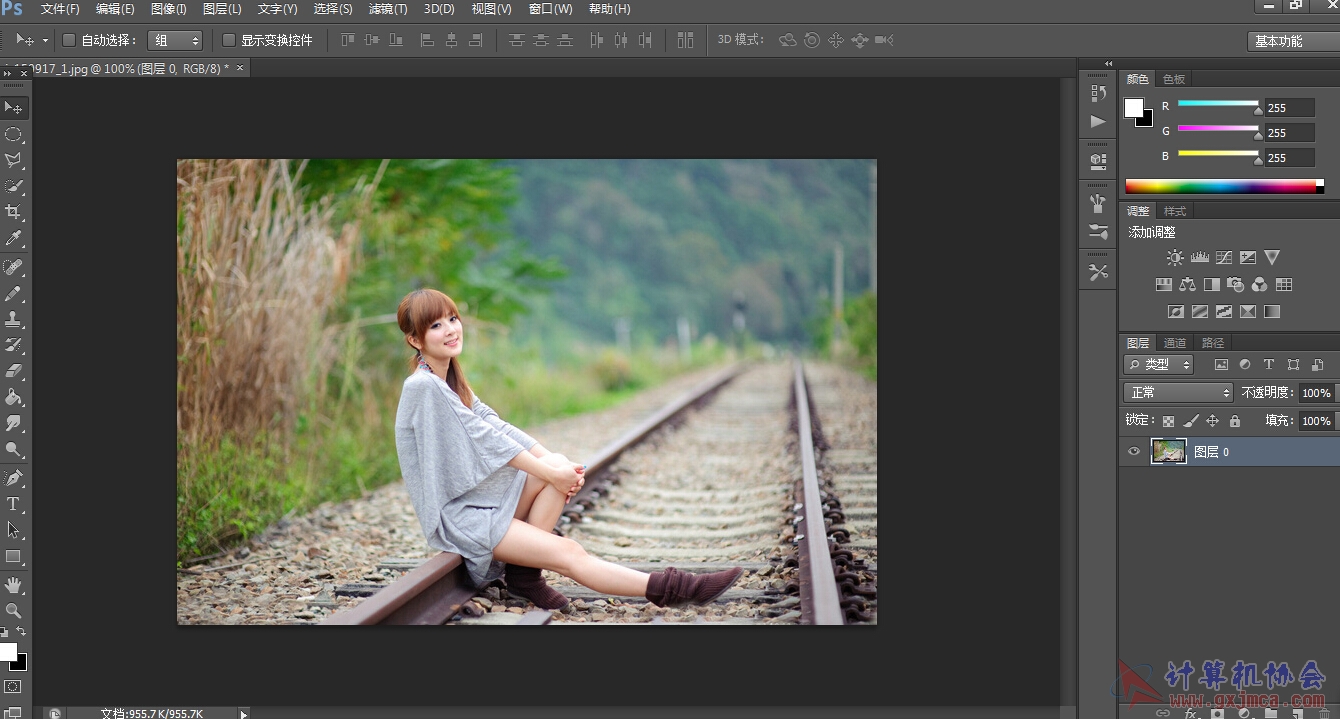
Task: Toggle lock all padlock
Action: pyautogui.click(x=1234, y=421)
